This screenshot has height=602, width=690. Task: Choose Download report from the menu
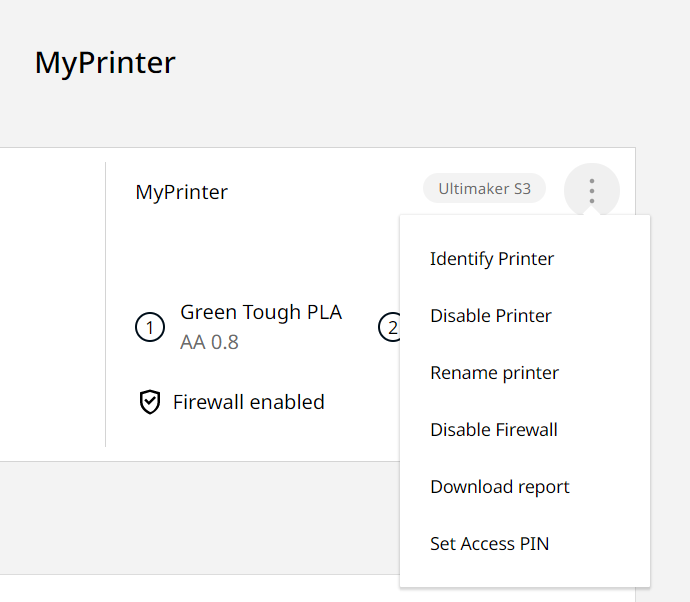click(x=499, y=487)
